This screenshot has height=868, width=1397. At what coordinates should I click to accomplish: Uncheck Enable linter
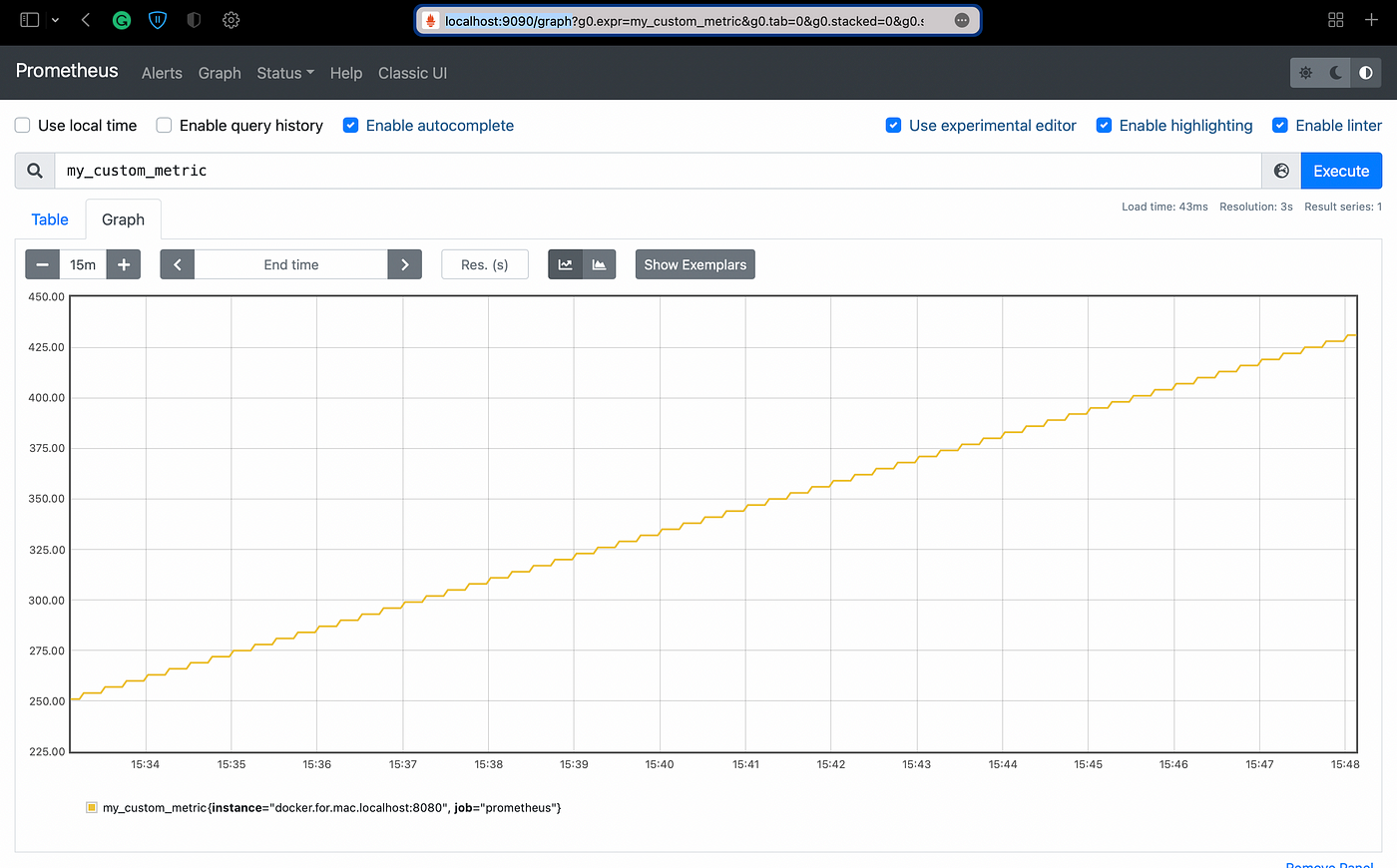click(1279, 125)
